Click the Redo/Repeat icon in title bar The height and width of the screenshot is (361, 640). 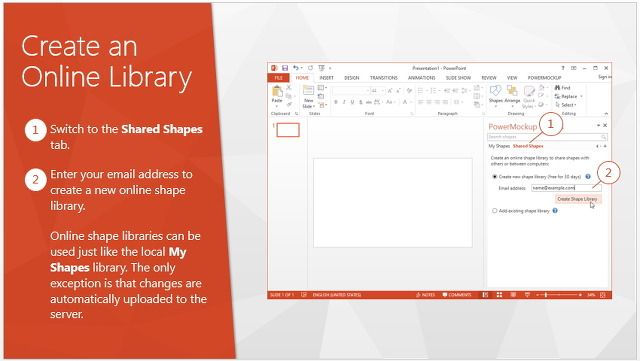tap(310, 68)
